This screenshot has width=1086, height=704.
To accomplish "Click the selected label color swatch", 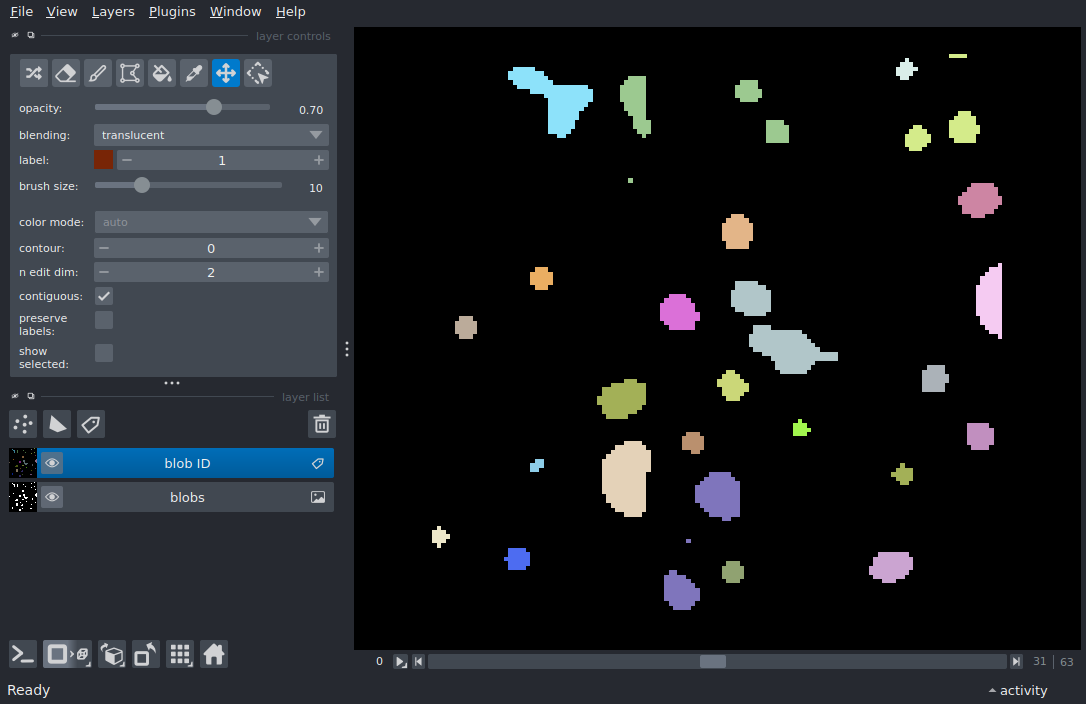I will point(103,160).
